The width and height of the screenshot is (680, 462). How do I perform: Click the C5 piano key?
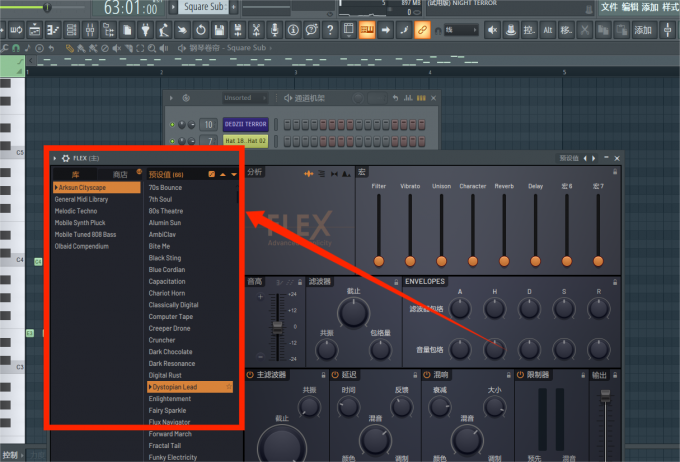(12, 153)
